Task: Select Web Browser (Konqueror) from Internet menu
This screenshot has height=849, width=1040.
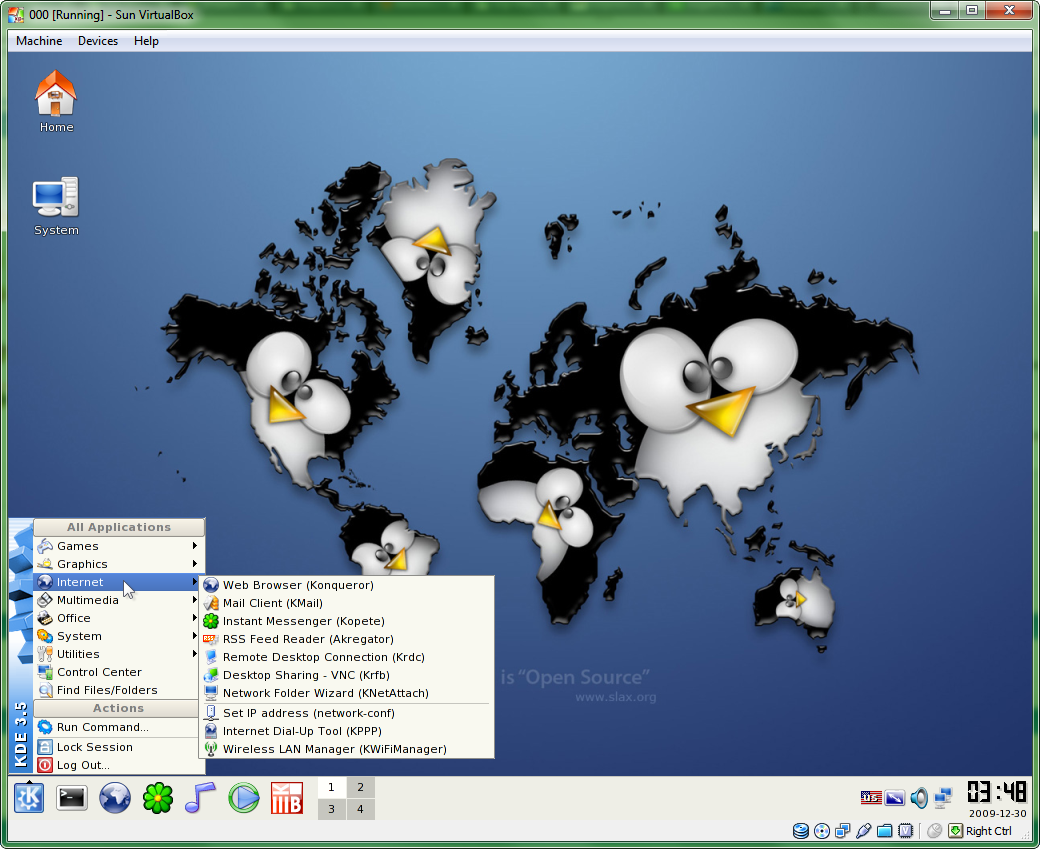Action: point(298,585)
